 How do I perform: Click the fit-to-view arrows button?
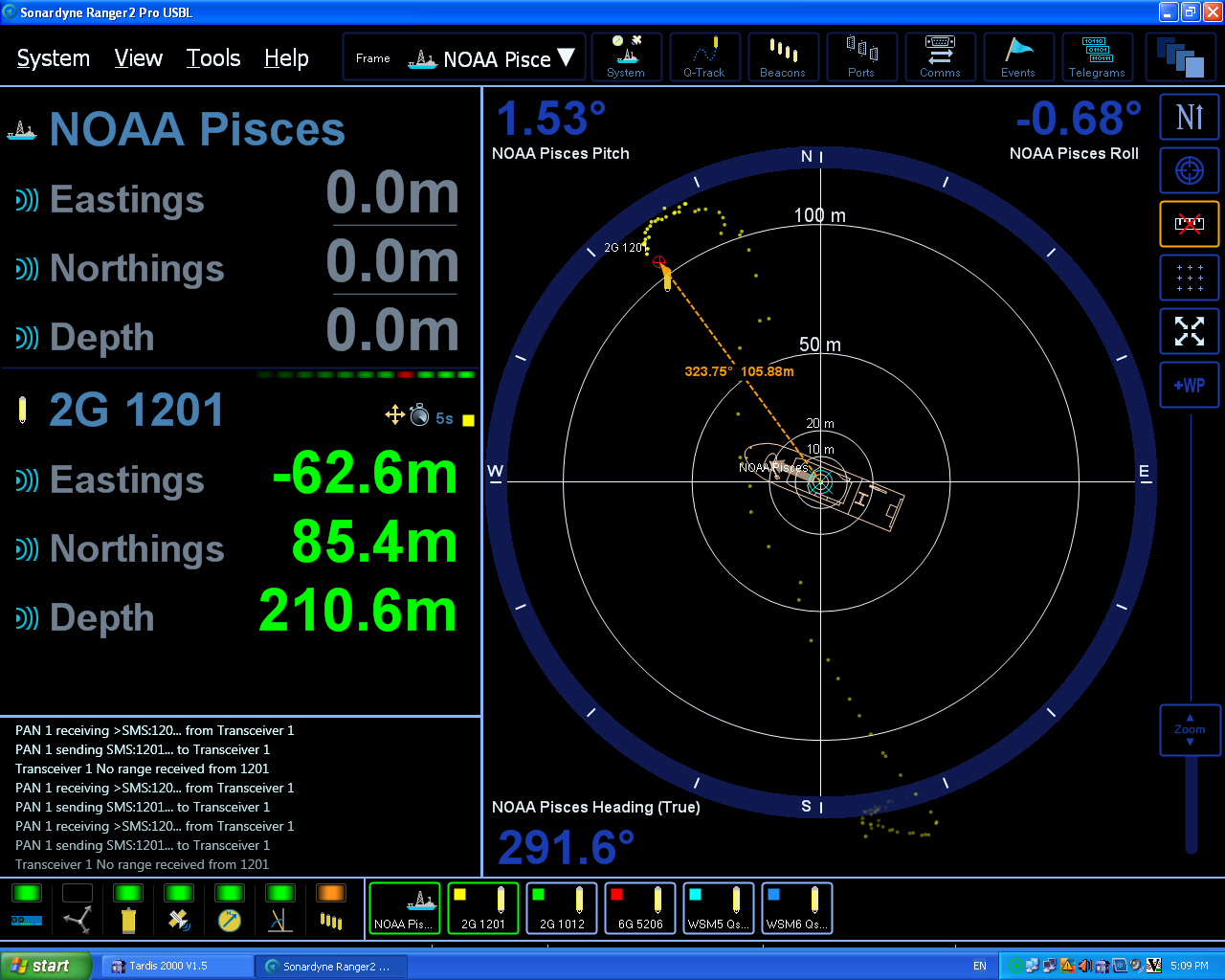pos(1190,331)
